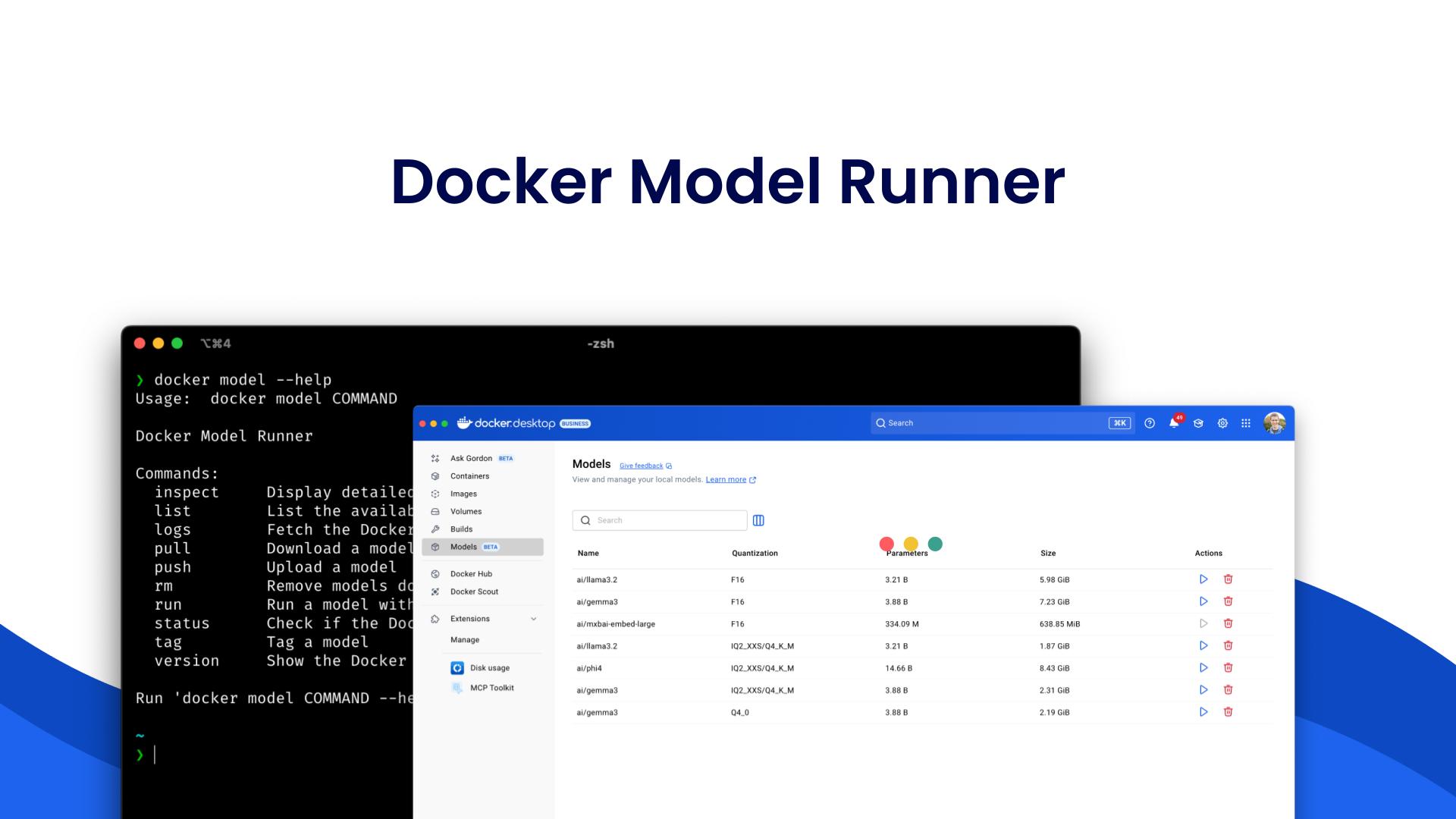Run the ai/gemma3 7.23 GiB model
Image resolution: width=1456 pixels, height=819 pixels.
1203,601
